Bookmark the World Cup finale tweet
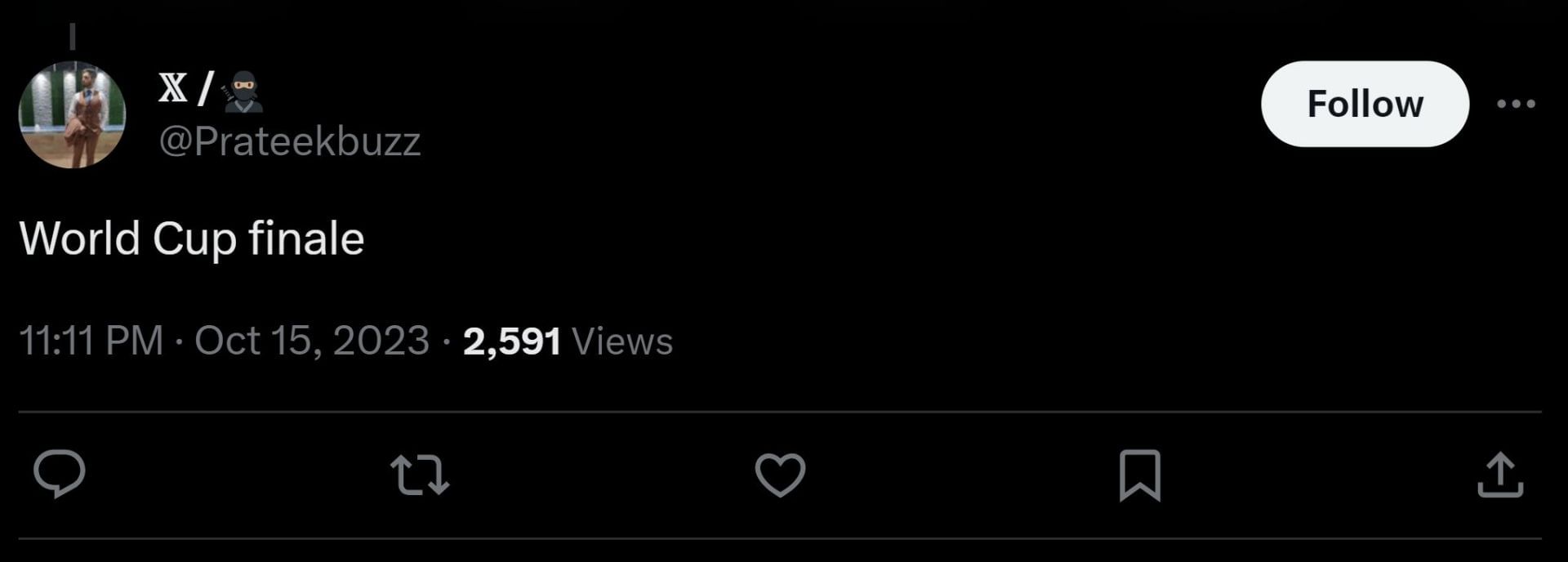The height and width of the screenshot is (562, 1568). [x=1139, y=475]
